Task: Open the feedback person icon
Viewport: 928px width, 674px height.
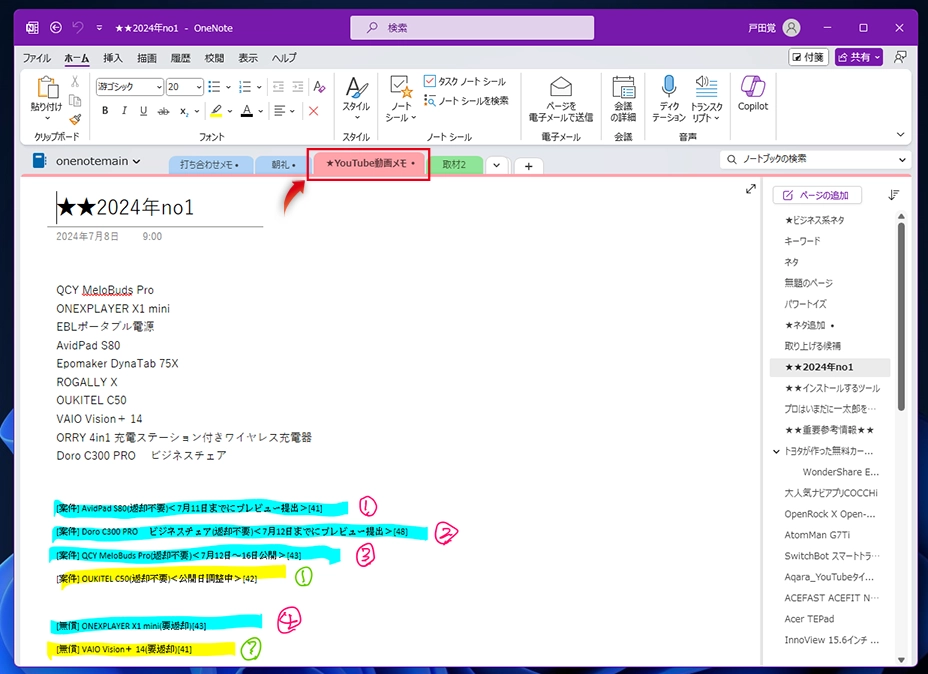Action: pos(900,57)
